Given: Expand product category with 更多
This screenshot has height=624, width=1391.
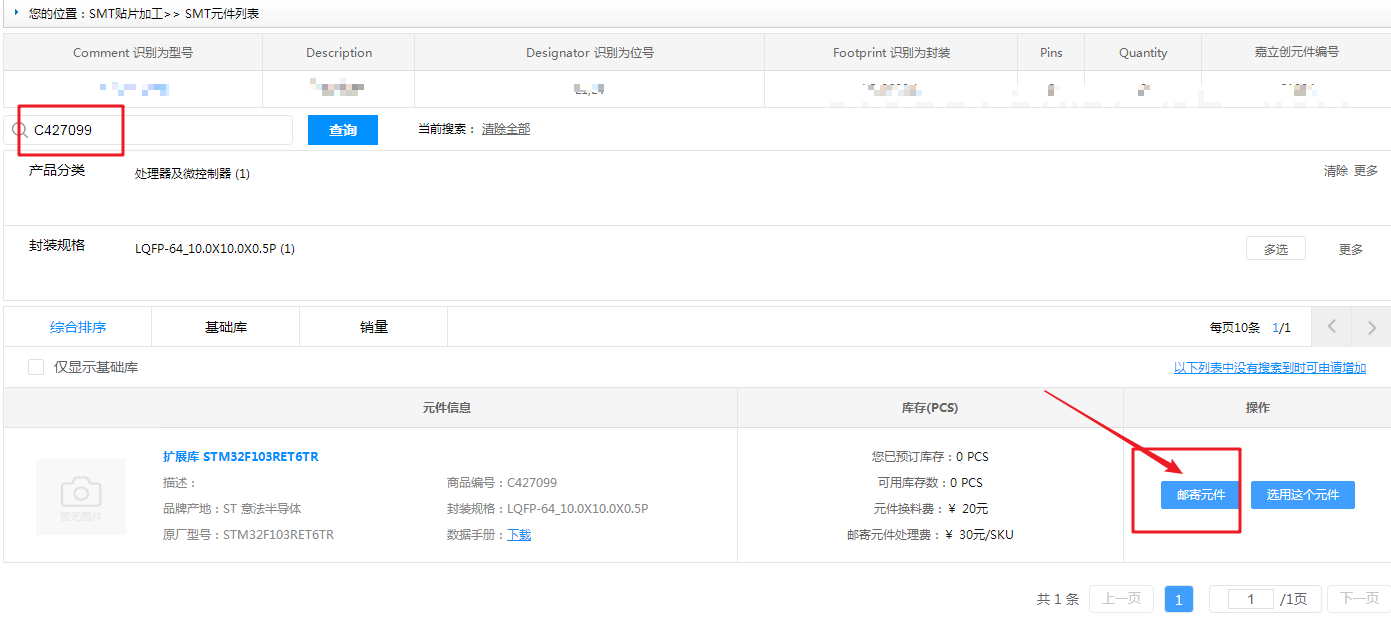Looking at the screenshot, I should (x=1365, y=171).
